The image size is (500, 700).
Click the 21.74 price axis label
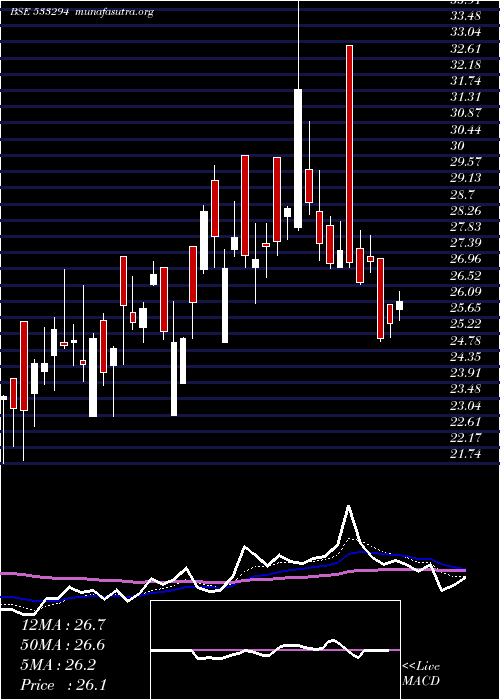pos(466,454)
